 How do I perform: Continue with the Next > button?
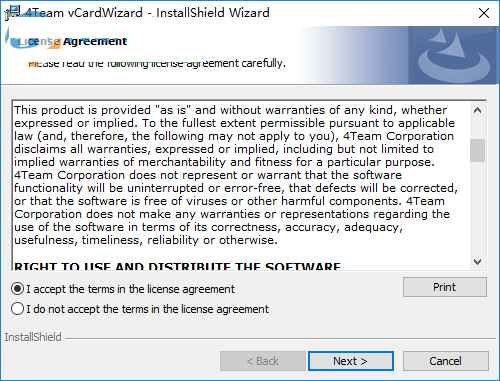[x=351, y=361]
